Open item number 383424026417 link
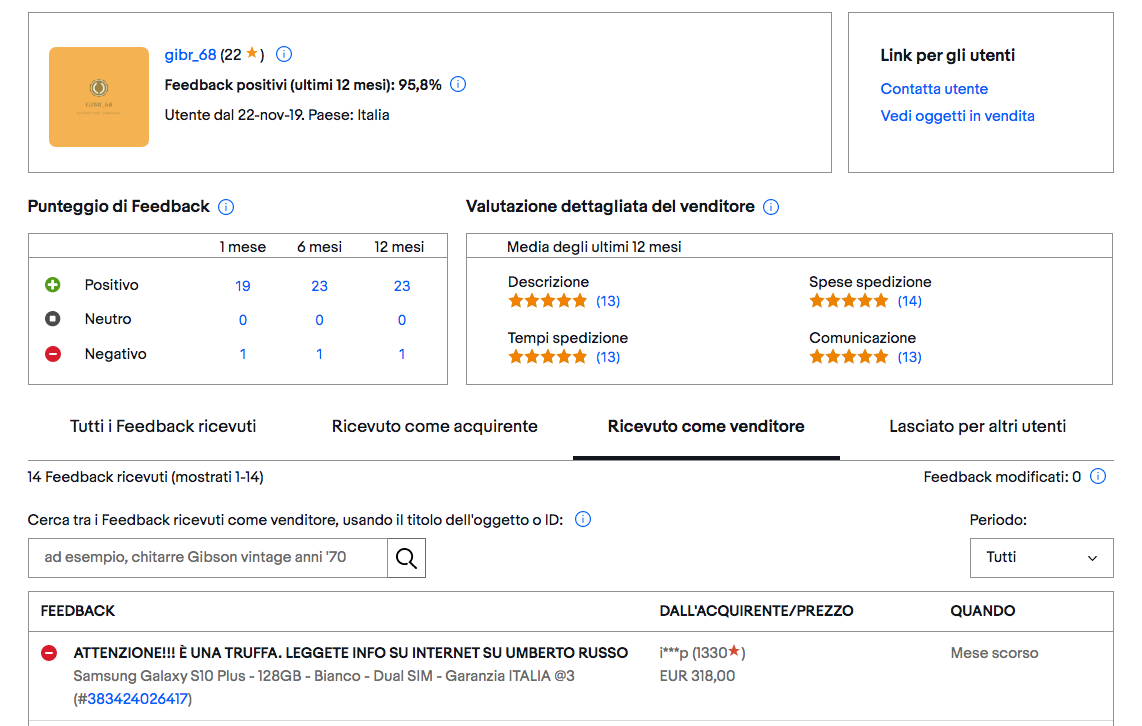 tap(136, 699)
